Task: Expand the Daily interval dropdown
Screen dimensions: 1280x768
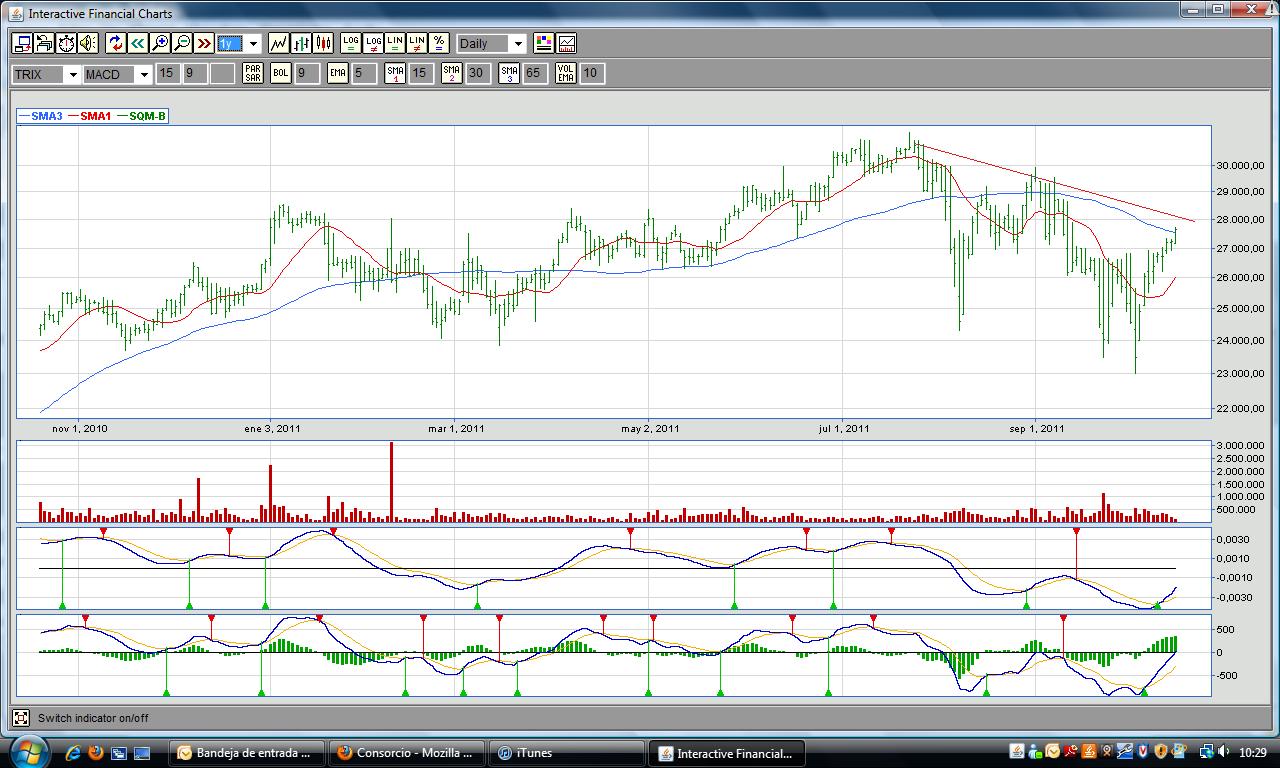Action: pyautogui.click(x=518, y=44)
